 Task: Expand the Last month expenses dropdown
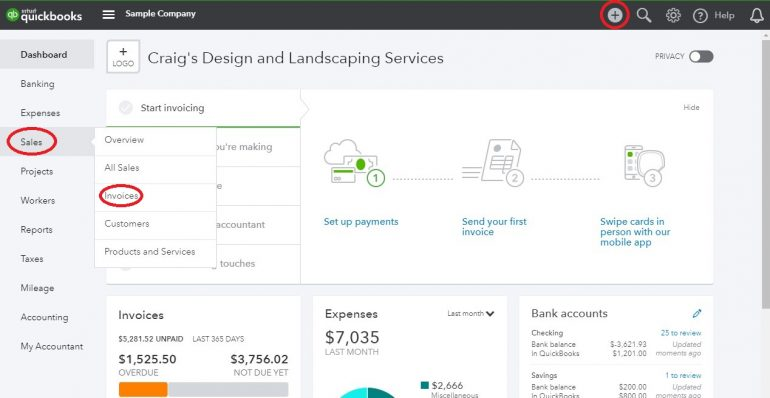470,313
